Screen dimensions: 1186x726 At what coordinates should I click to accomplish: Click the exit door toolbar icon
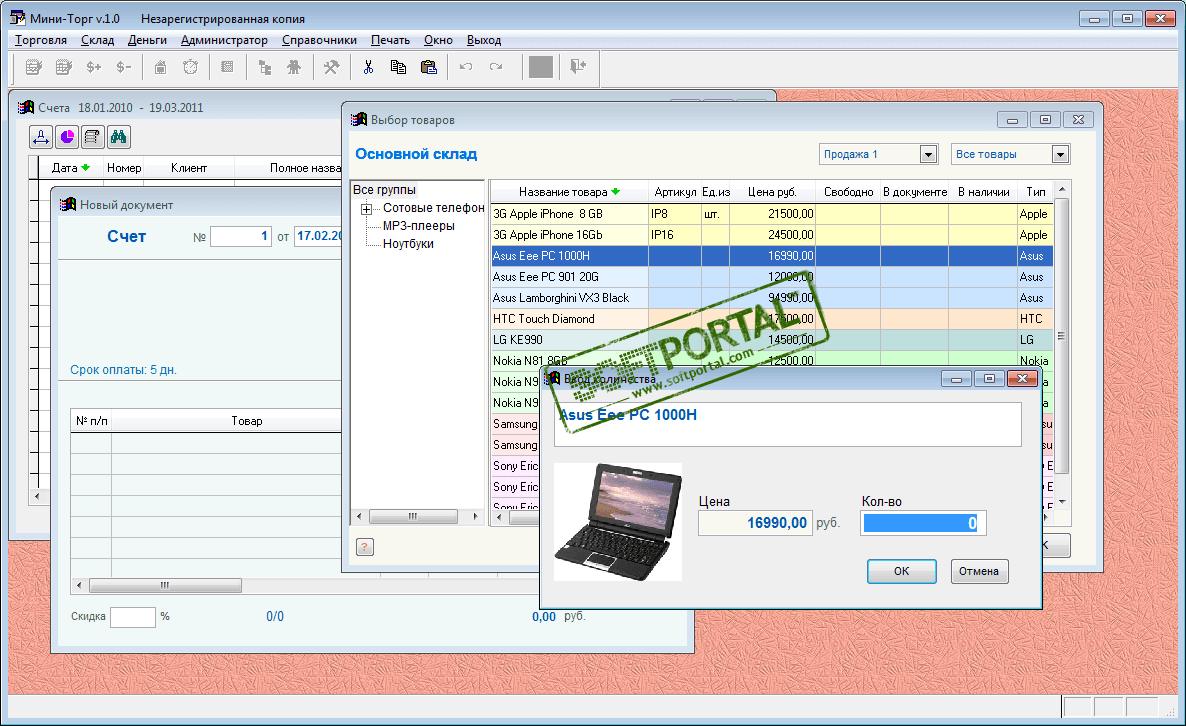578,67
